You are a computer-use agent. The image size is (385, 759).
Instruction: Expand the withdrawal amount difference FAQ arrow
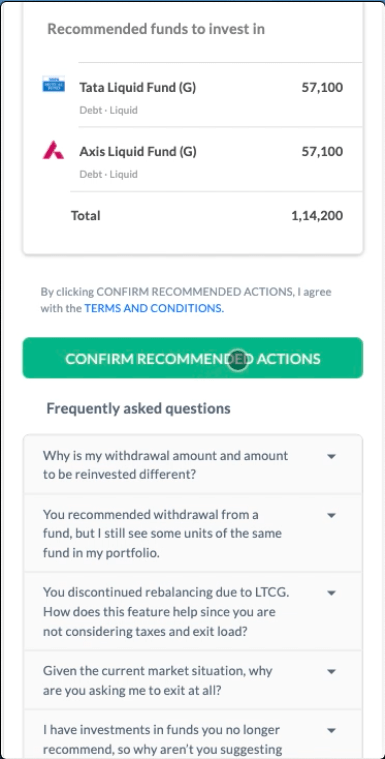point(331,456)
